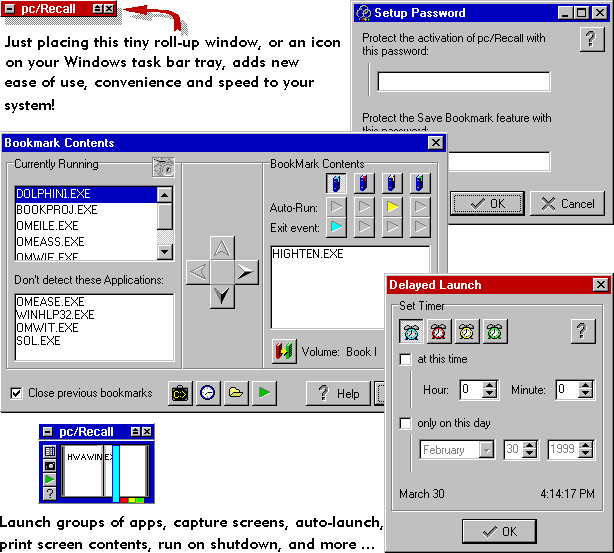Click the green play launch button
This screenshot has height=553, width=614.
pyautogui.click(x=264, y=393)
